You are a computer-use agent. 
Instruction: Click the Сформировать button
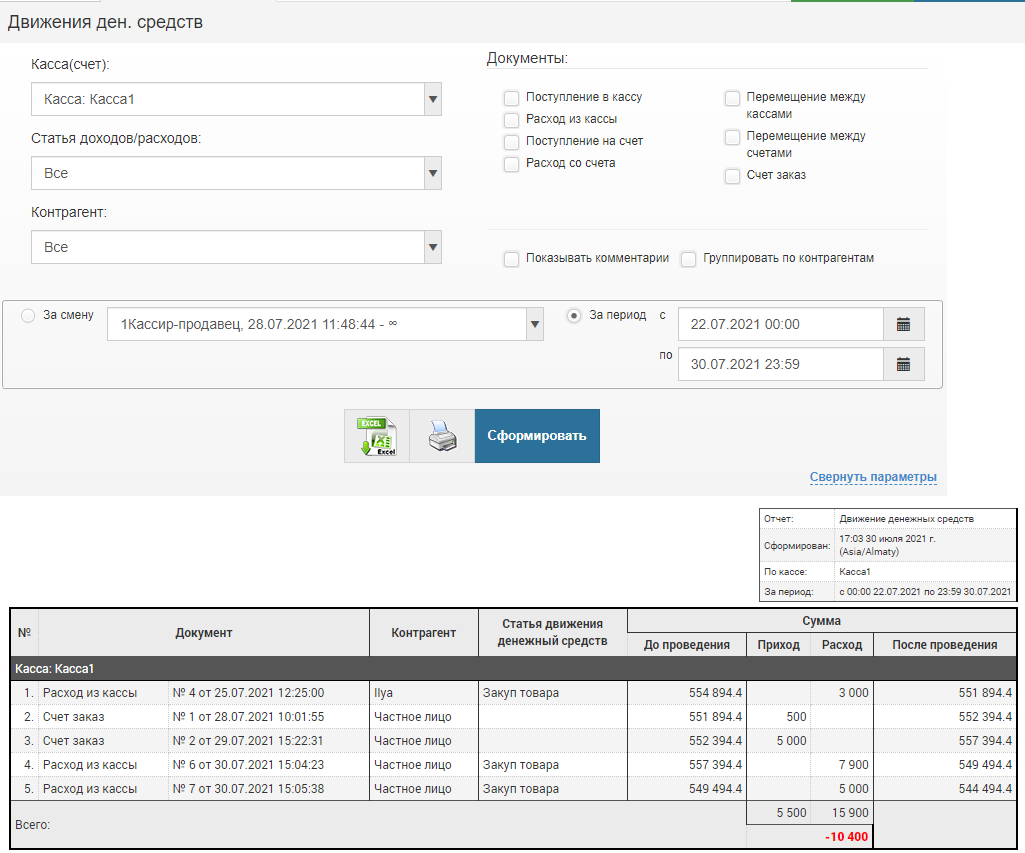coord(537,436)
